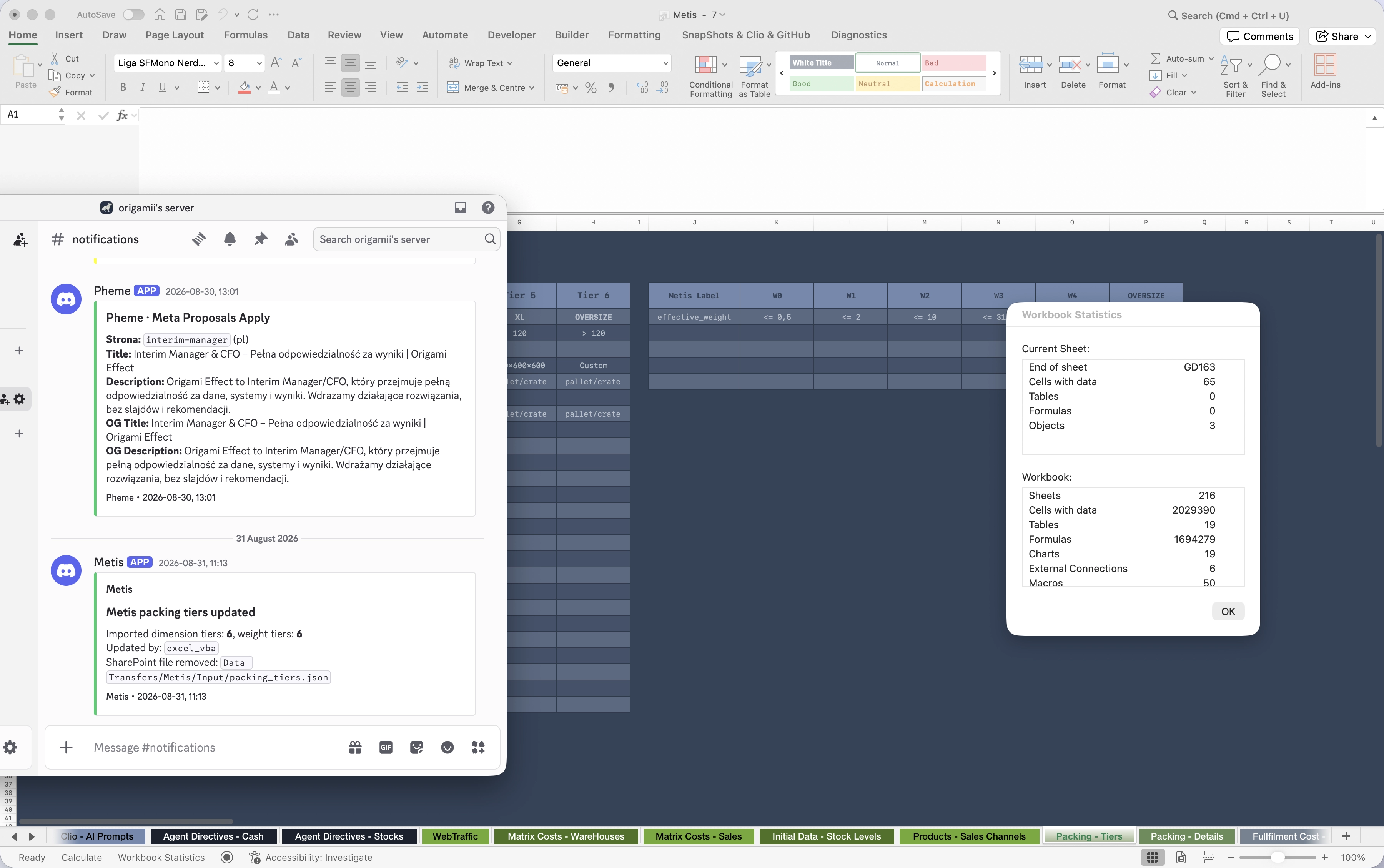This screenshot has height=868, width=1384.
Task: Expand the font name dropdown
Action: (x=216, y=63)
